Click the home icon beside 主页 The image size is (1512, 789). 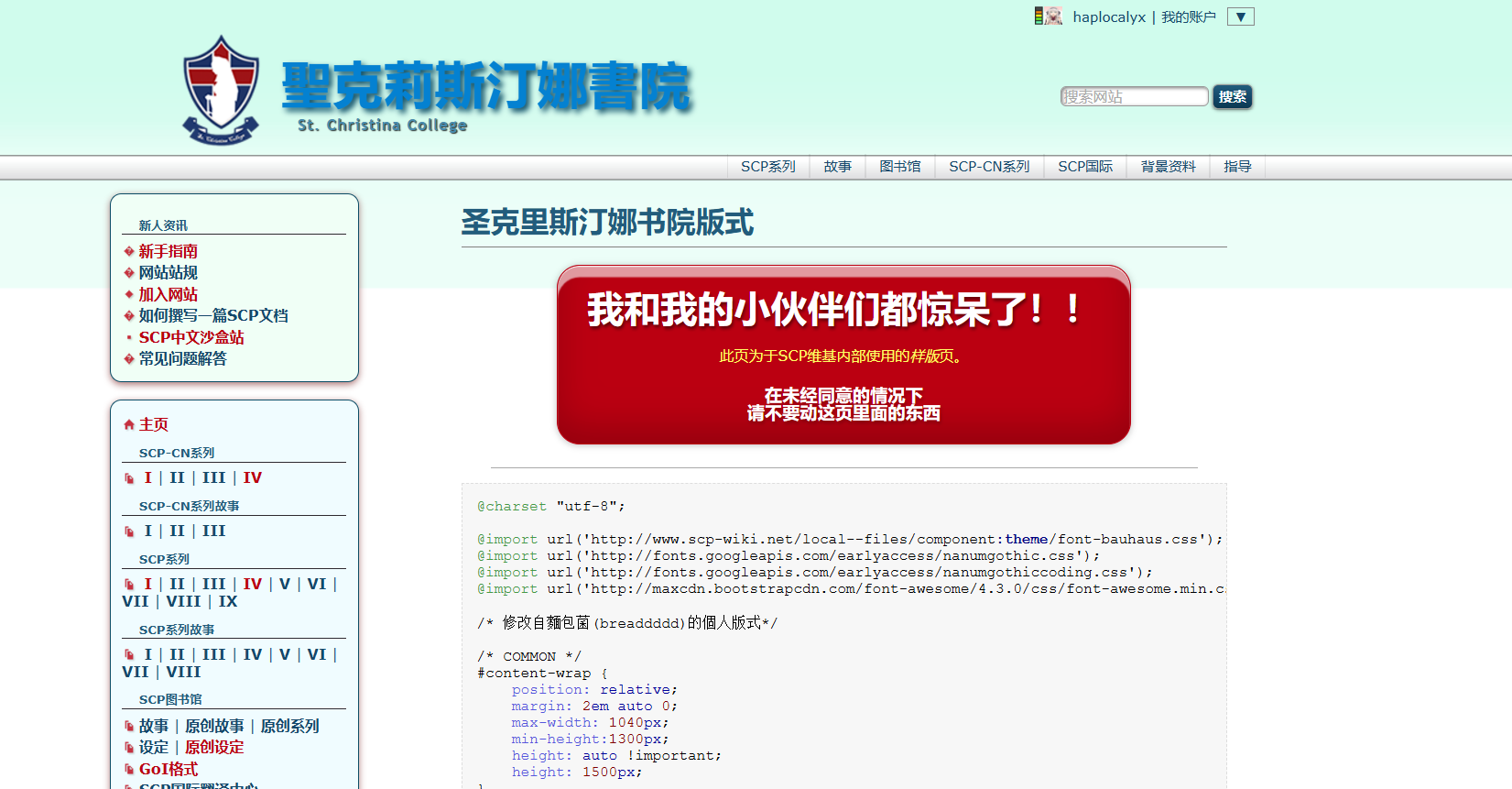(x=129, y=424)
